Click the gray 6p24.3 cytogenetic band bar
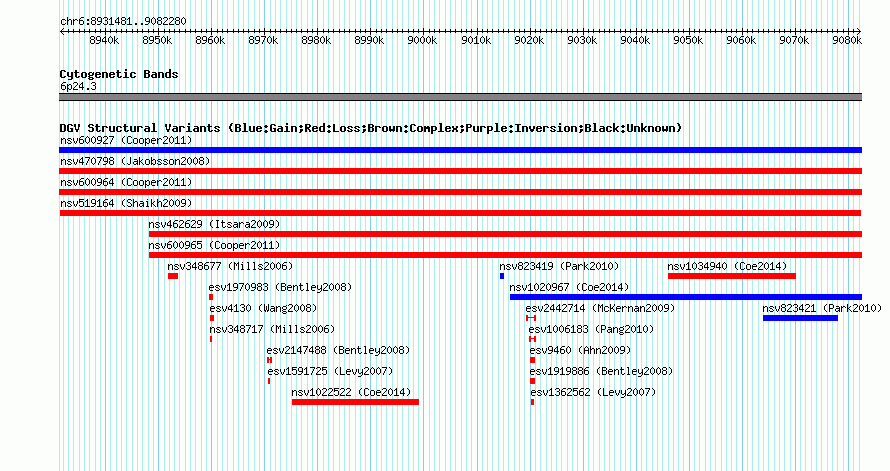 point(460,97)
